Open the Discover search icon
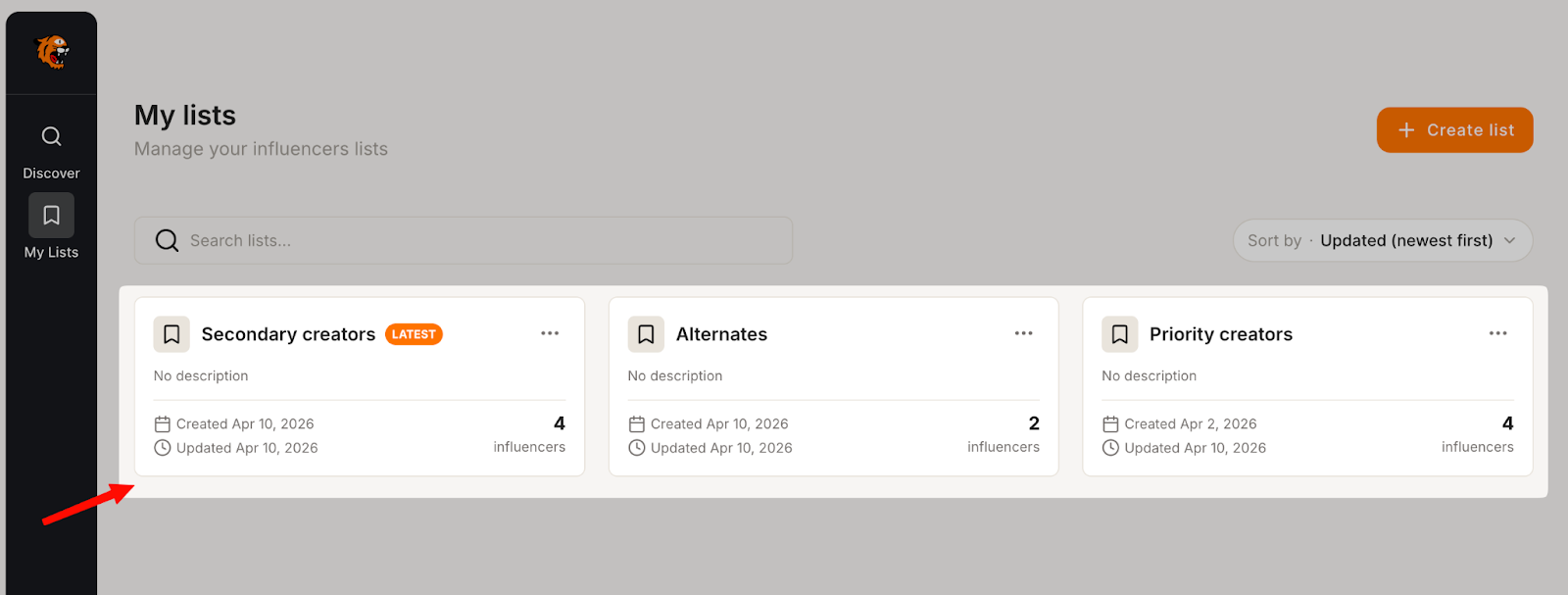 click(x=52, y=136)
